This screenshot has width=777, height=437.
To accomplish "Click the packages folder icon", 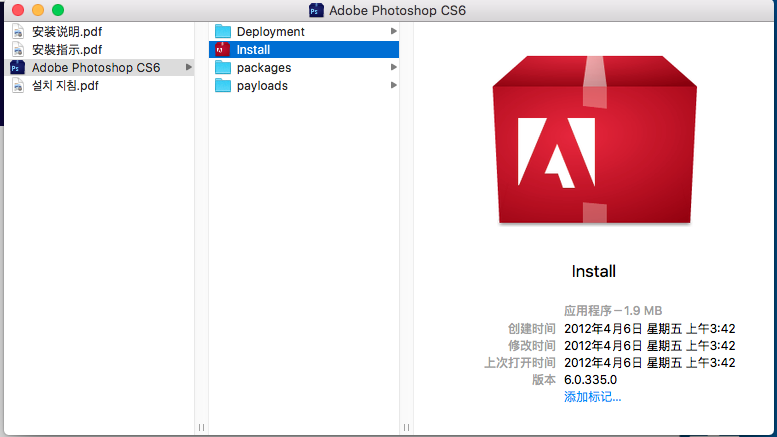I will click(x=223, y=67).
